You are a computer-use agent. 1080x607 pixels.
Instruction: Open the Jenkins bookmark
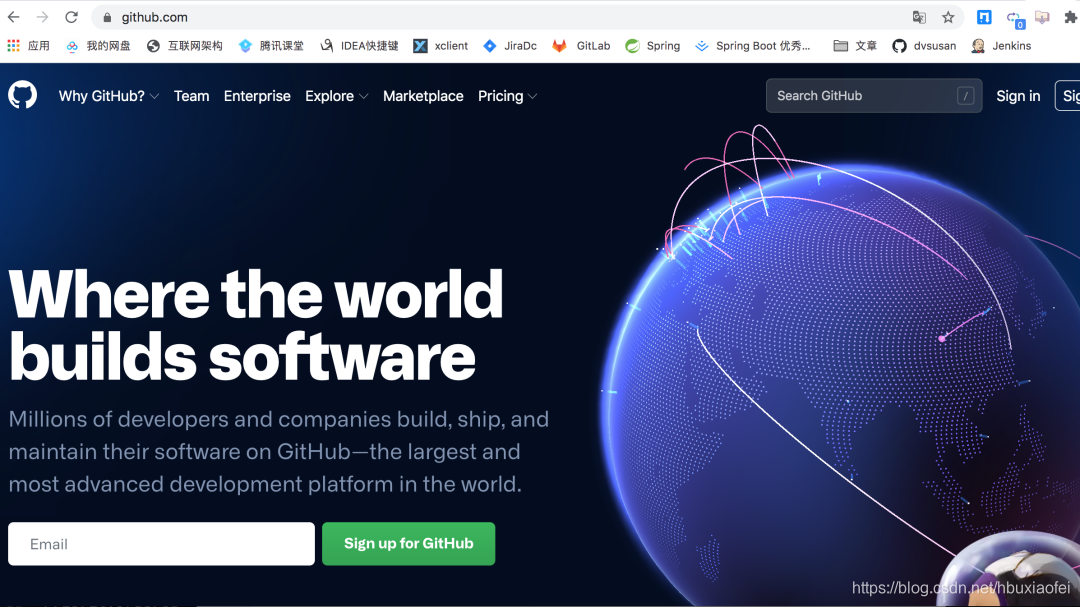pyautogui.click(x=1001, y=46)
